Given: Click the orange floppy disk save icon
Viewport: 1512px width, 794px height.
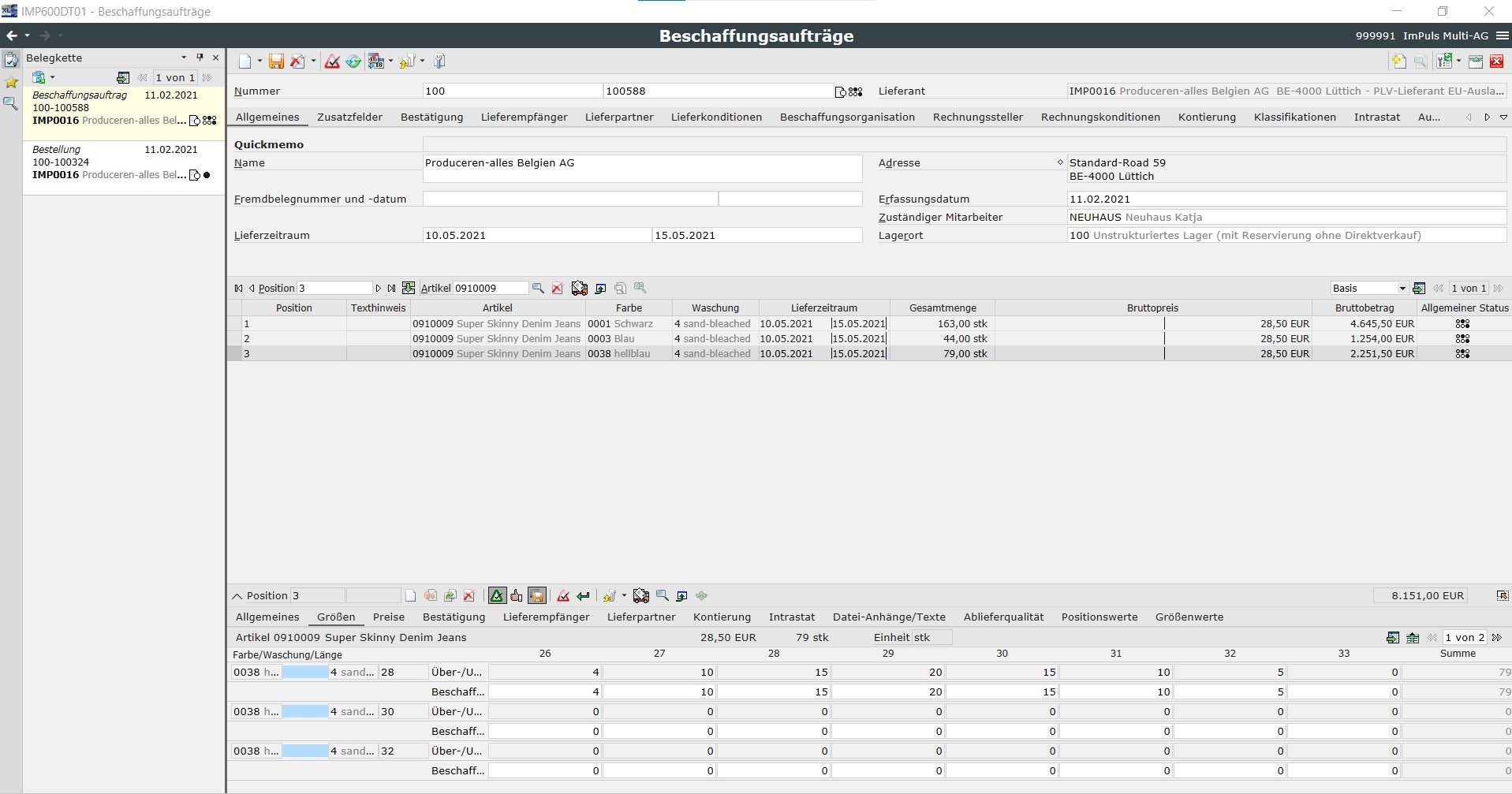Looking at the screenshot, I should [276, 62].
